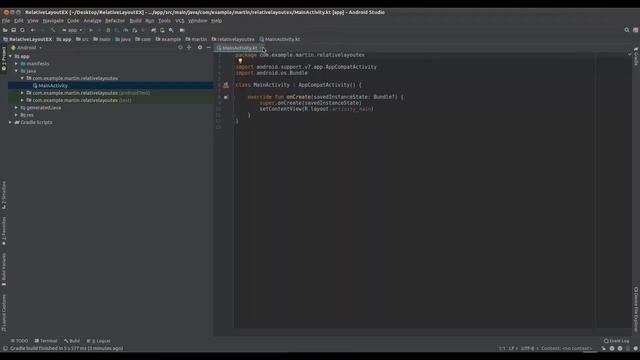Open the Project tool window side tab

click(4, 58)
